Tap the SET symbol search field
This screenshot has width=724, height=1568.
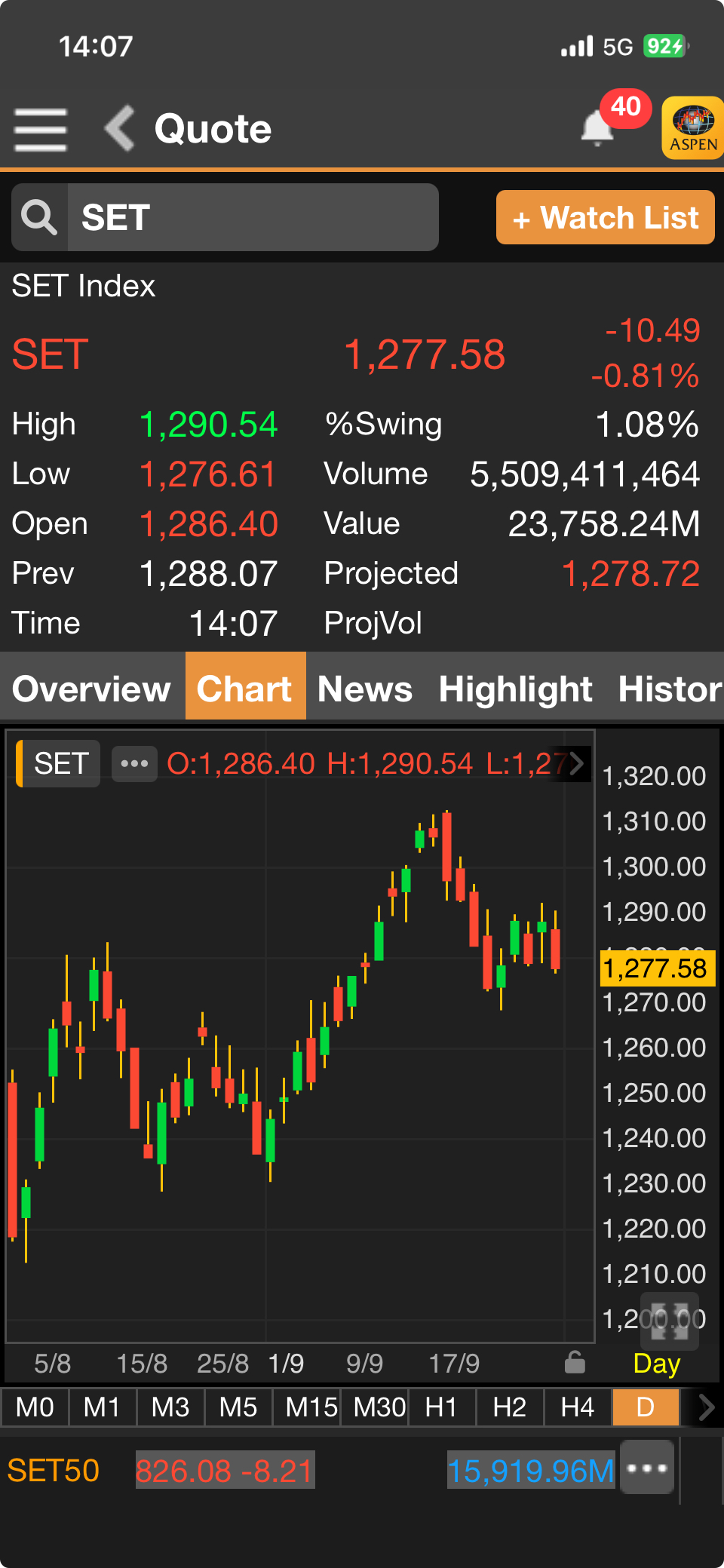(253, 218)
